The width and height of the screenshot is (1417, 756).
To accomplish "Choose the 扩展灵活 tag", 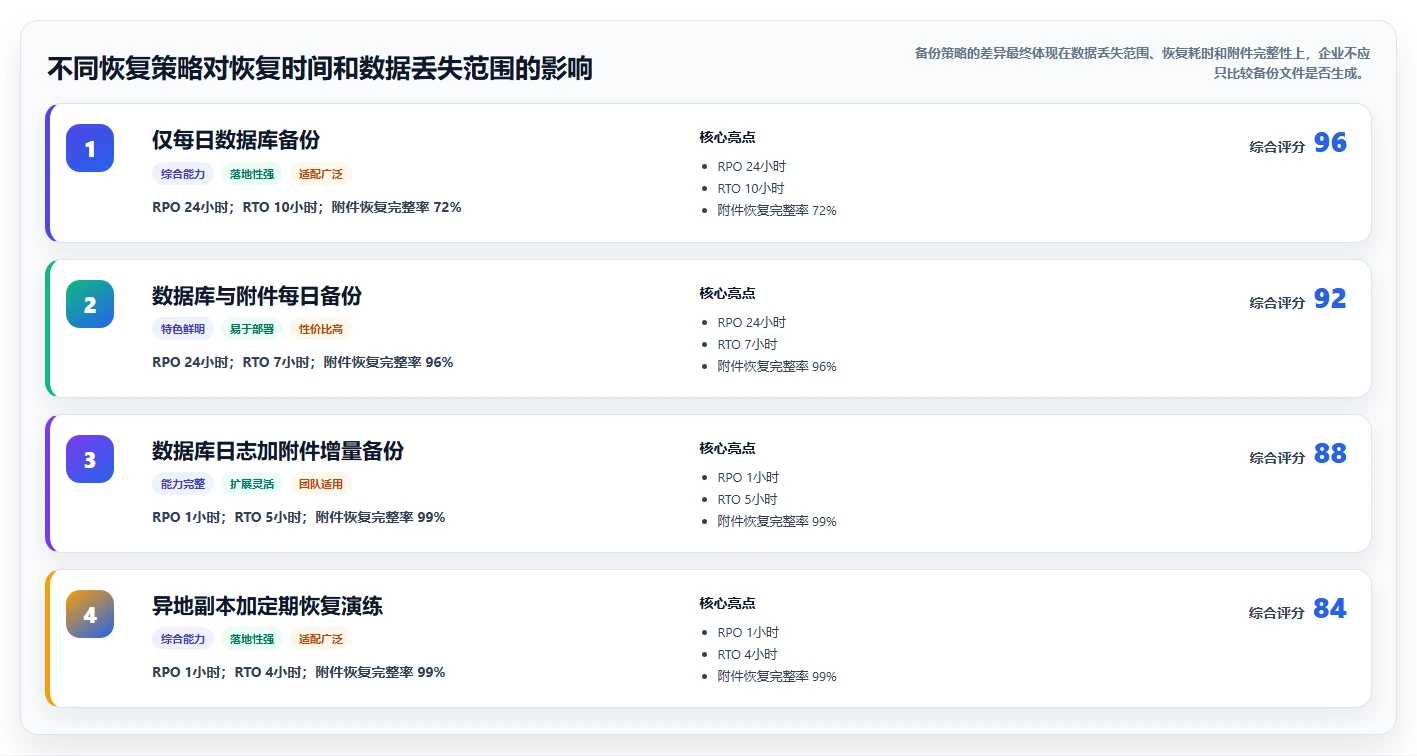I will coord(252,484).
